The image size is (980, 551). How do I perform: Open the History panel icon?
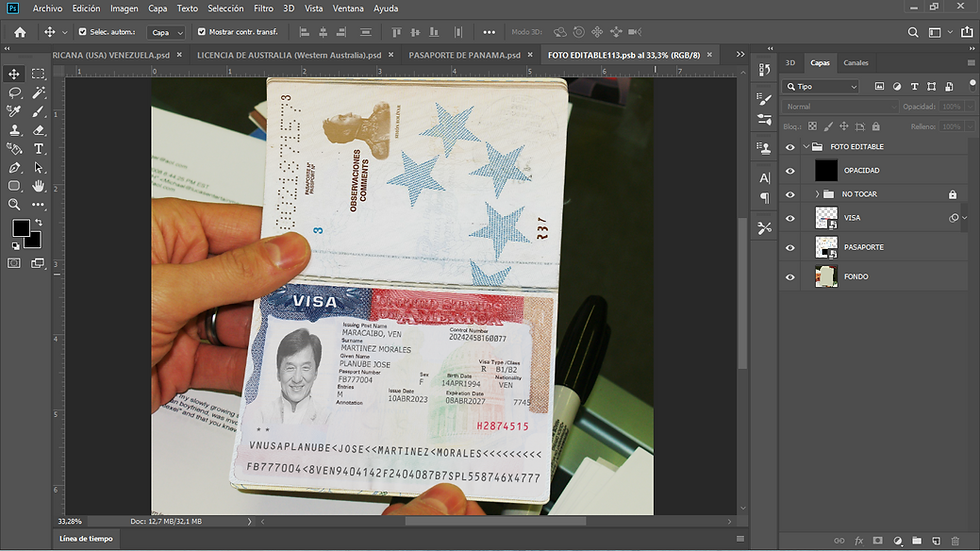tap(764, 70)
